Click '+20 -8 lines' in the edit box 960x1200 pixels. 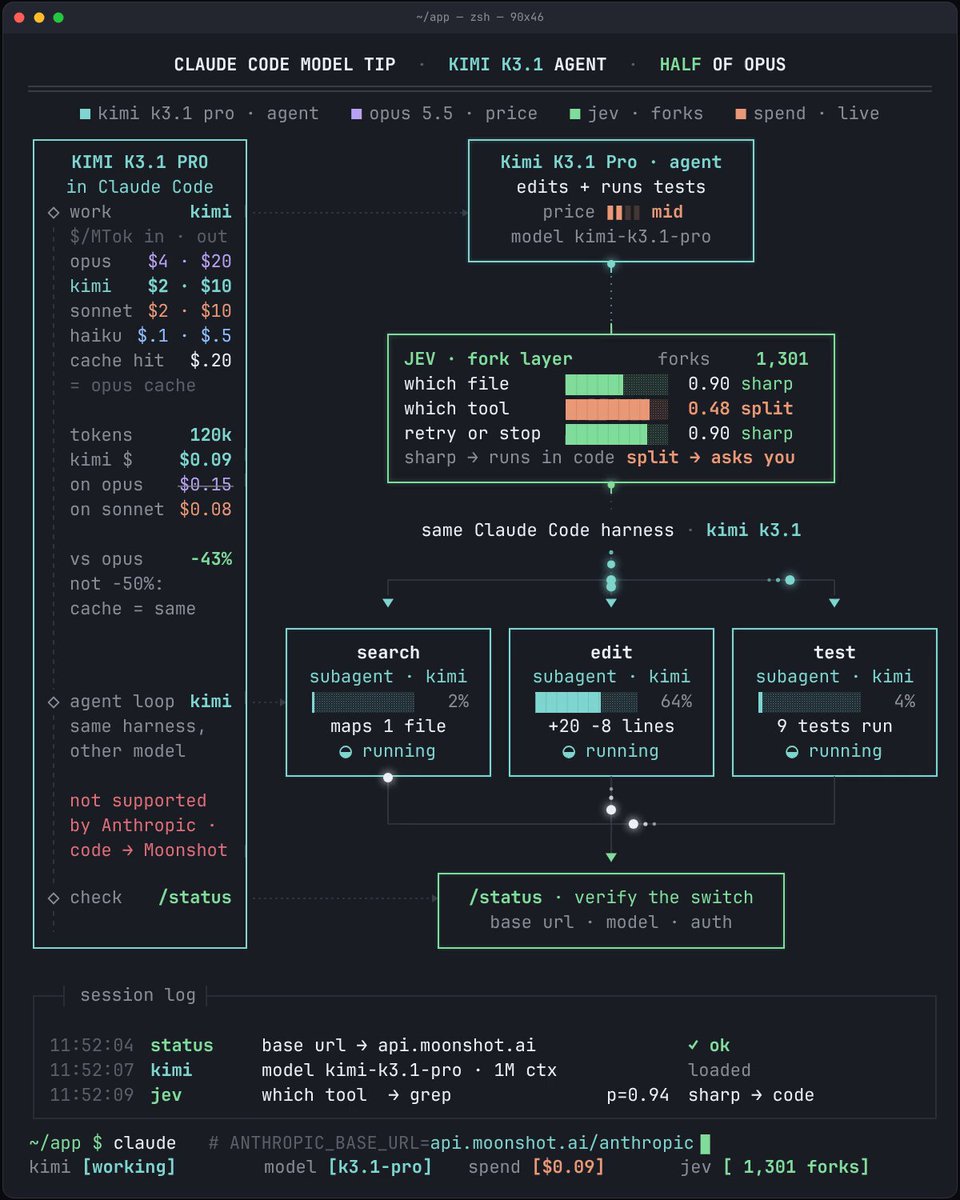coord(611,726)
